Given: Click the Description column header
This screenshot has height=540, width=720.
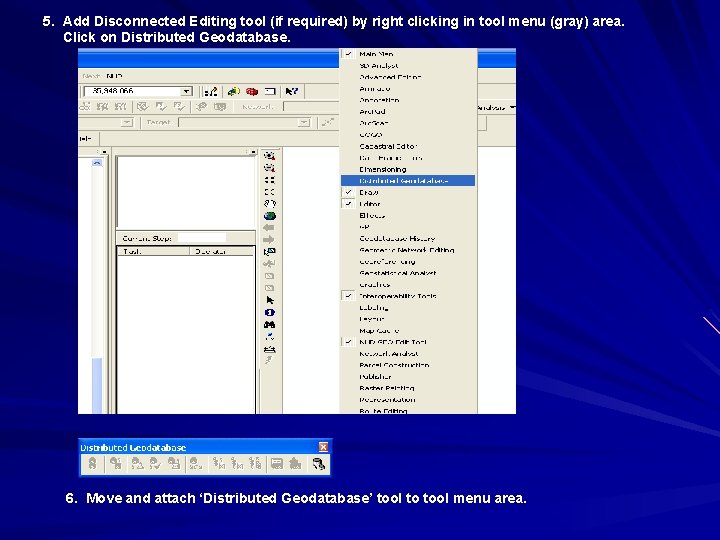Looking at the screenshot, I should [222, 251].
